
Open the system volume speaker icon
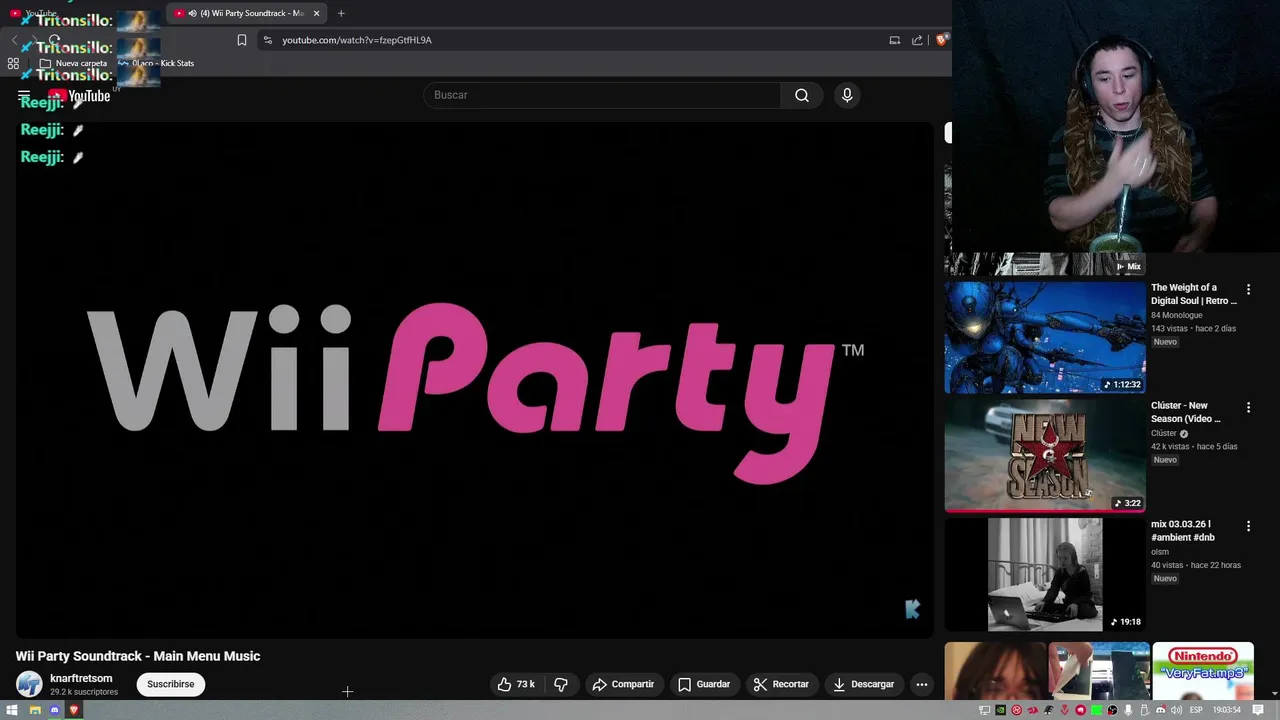[1176, 710]
